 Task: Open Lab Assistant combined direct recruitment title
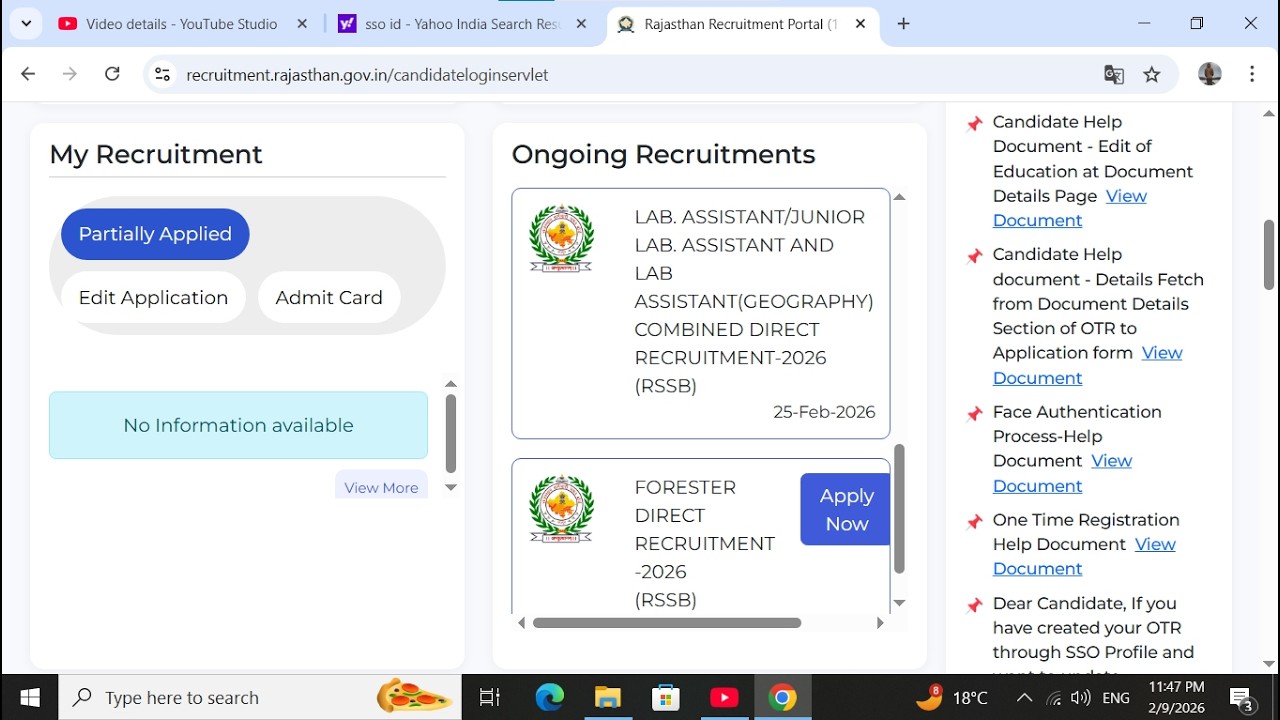[754, 301]
